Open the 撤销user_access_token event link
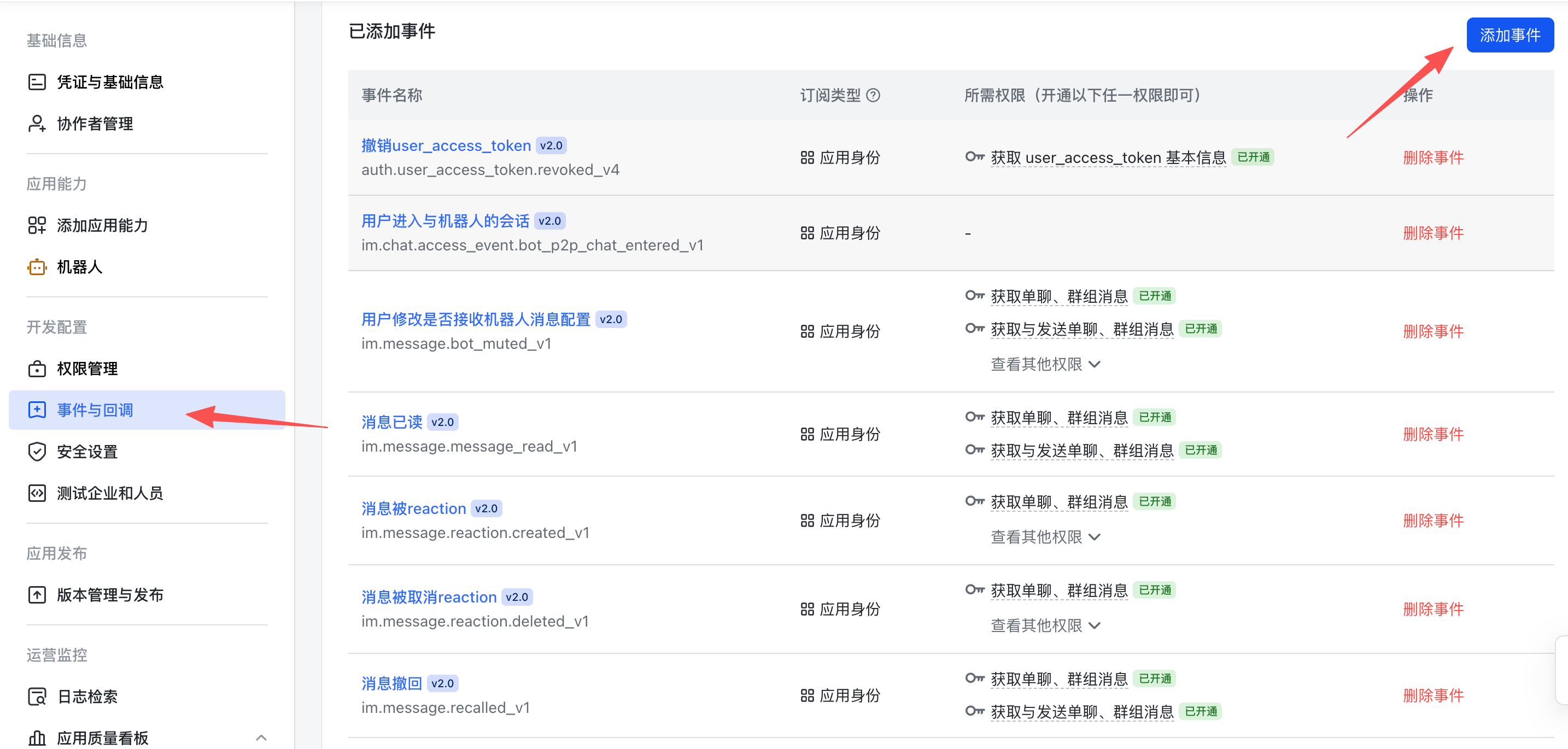1568x749 pixels. pyautogui.click(x=446, y=145)
